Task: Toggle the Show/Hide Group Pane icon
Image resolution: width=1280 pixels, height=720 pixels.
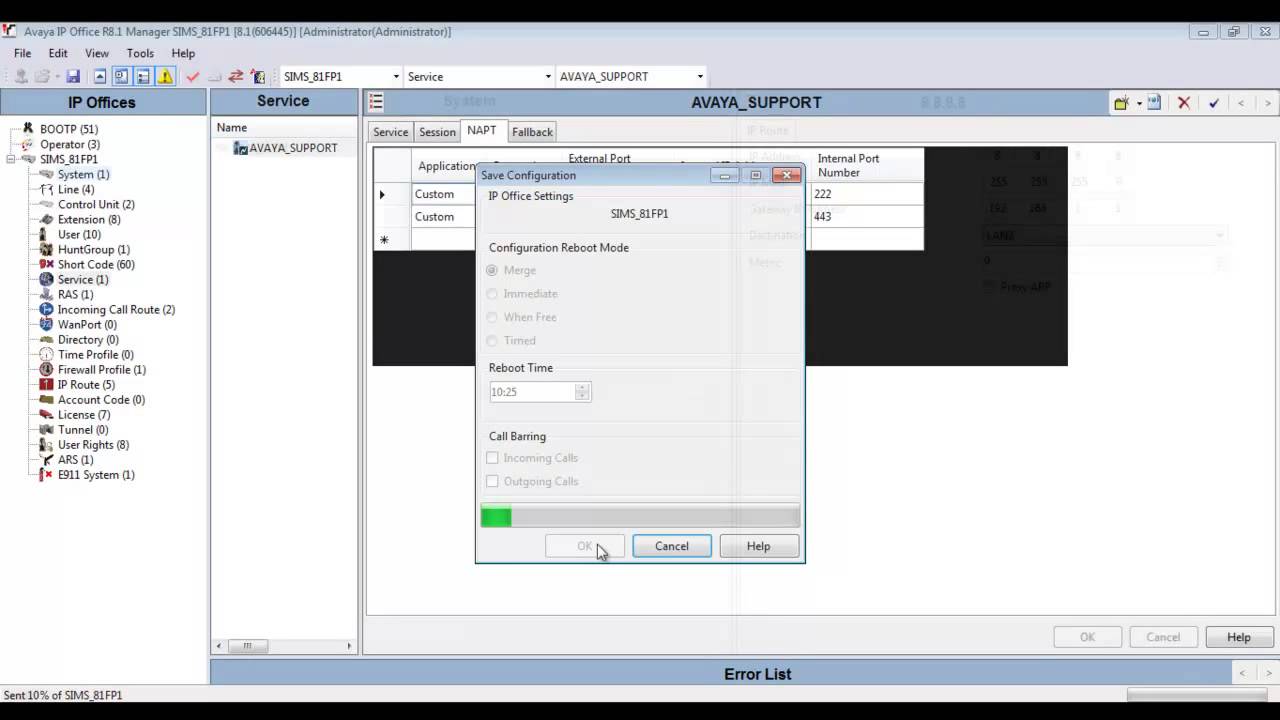Action: pyautogui.click(x=143, y=76)
